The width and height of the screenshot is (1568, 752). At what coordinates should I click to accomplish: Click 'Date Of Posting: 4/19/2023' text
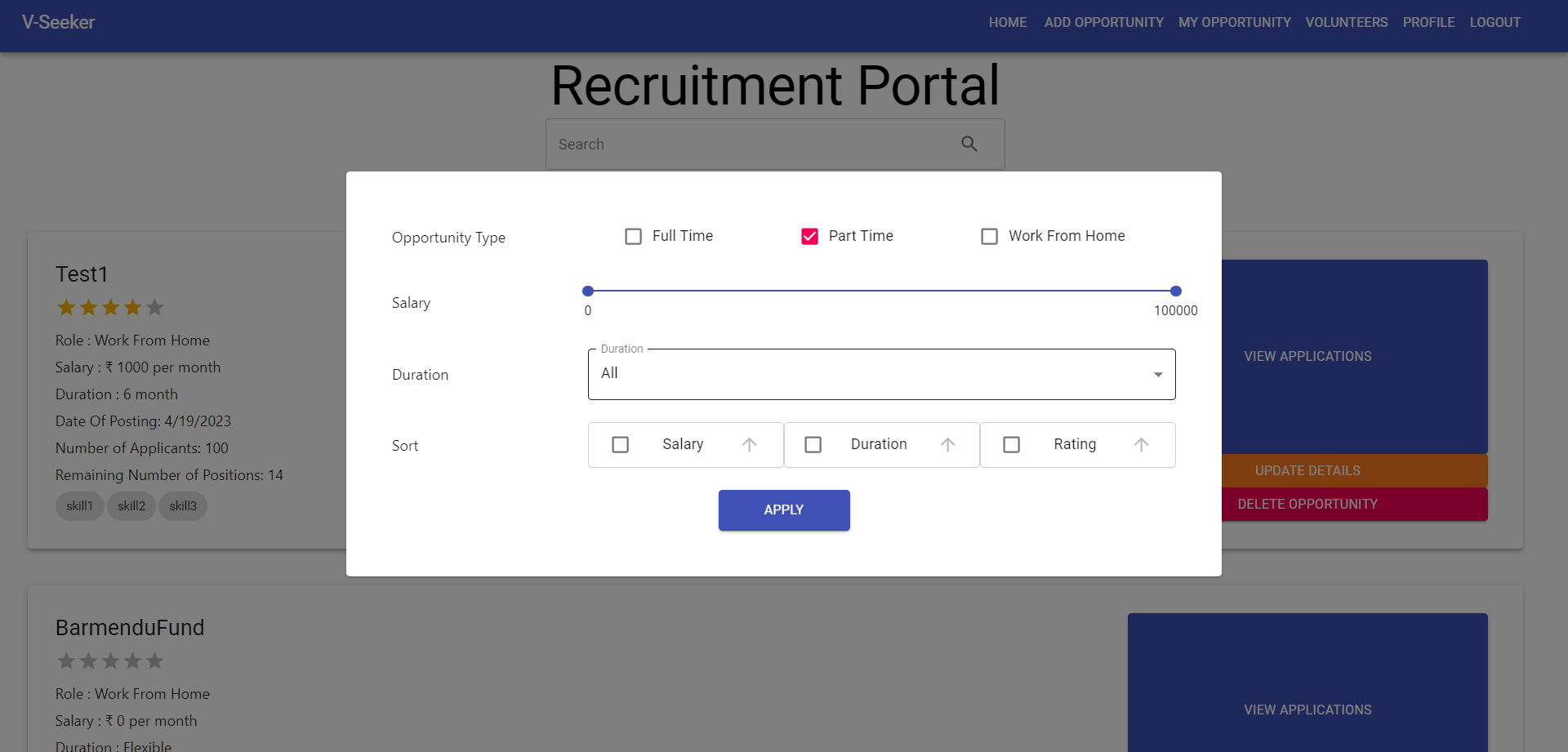pos(143,421)
